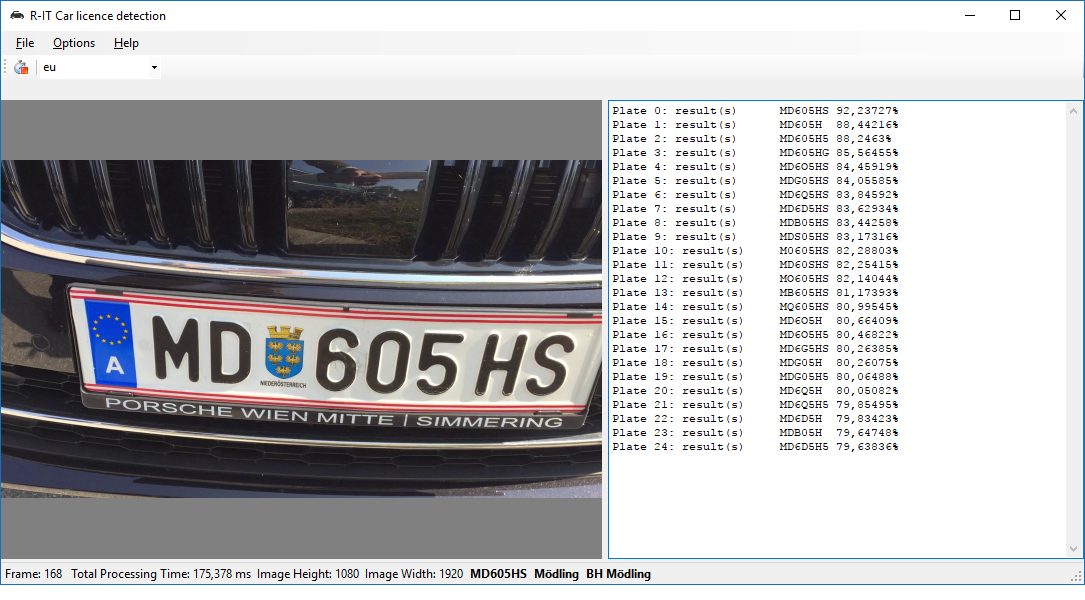Select Plate 16 result line 80,46822%

(x=755, y=335)
